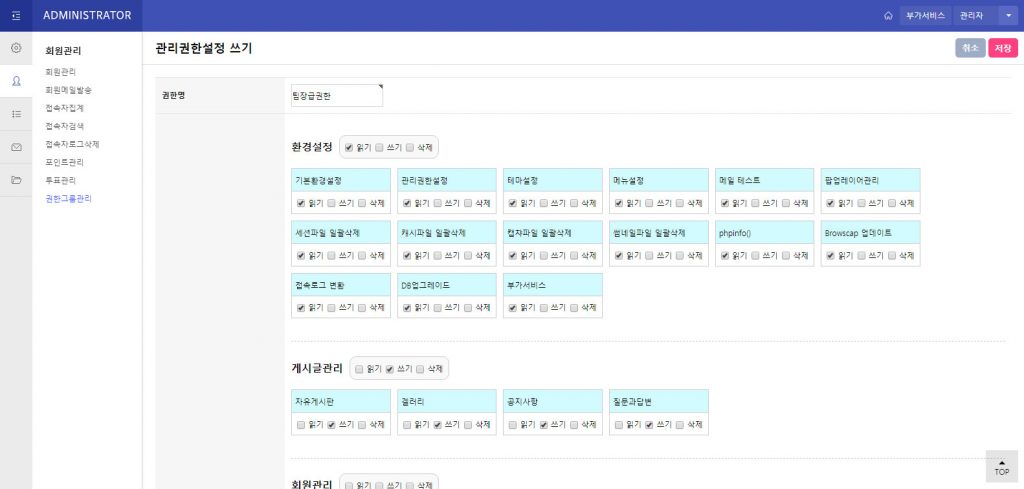Check 쓰기 under phpinfo()
This screenshot has height=489, width=1024.
(755, 255)
